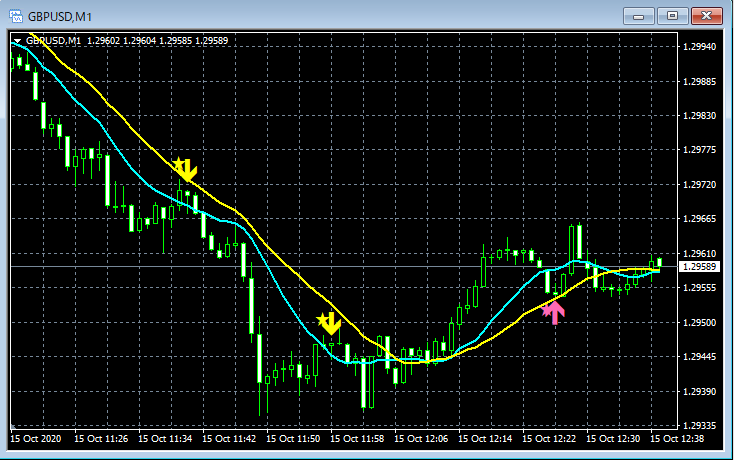Click the 1.29610 price scale label
Viewport: 735px width, 460px height.
(699, 254)
